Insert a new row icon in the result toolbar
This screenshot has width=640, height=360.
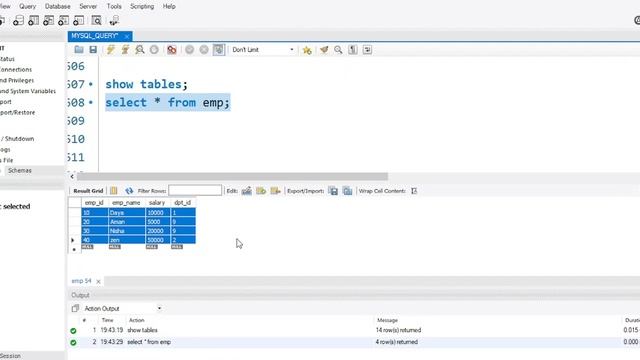(x=261, y=191)
